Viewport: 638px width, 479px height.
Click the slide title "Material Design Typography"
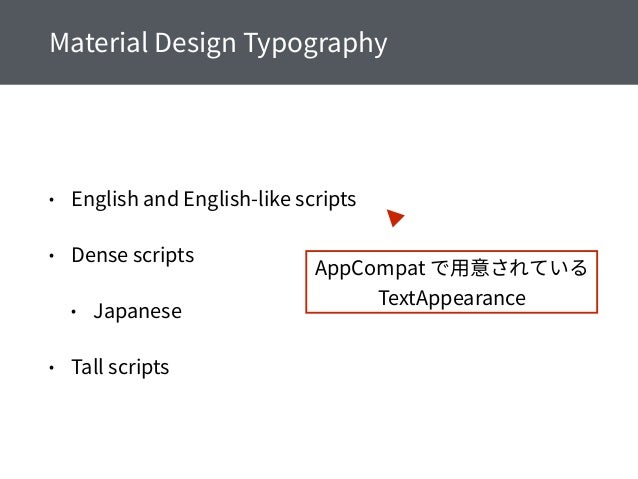pos(218,44)
